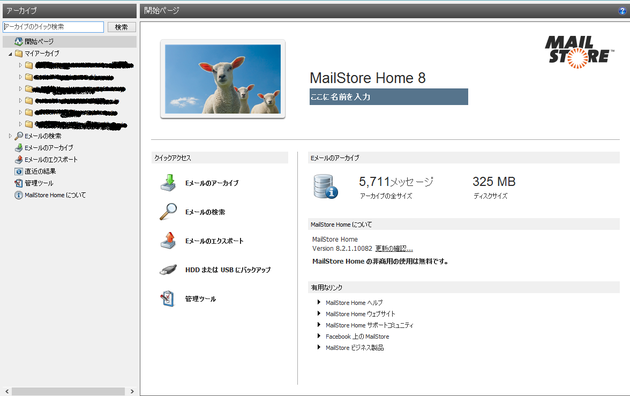Click the マイアーカイブ folder icon
This screenshot has height=396, width=630.
tap(19, 53)
